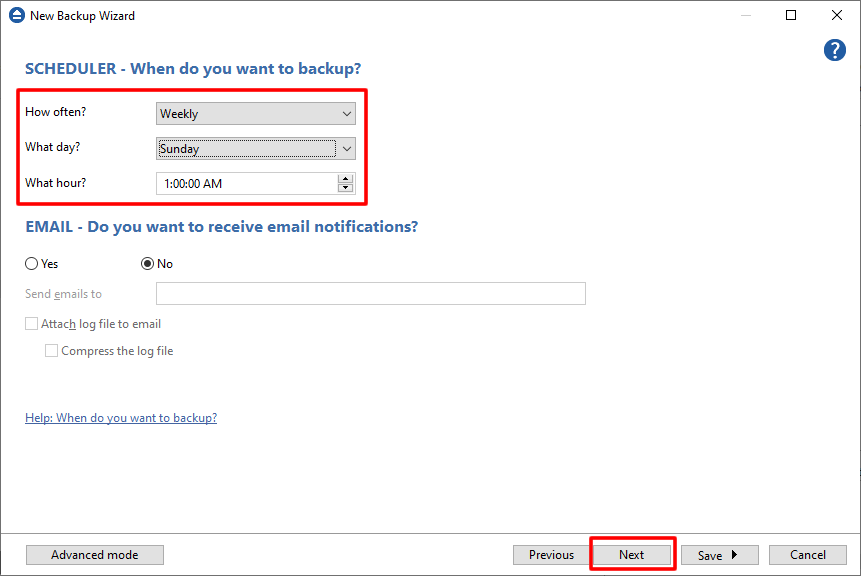
Task: Go back with the Previous button
Action: [551, 555]
